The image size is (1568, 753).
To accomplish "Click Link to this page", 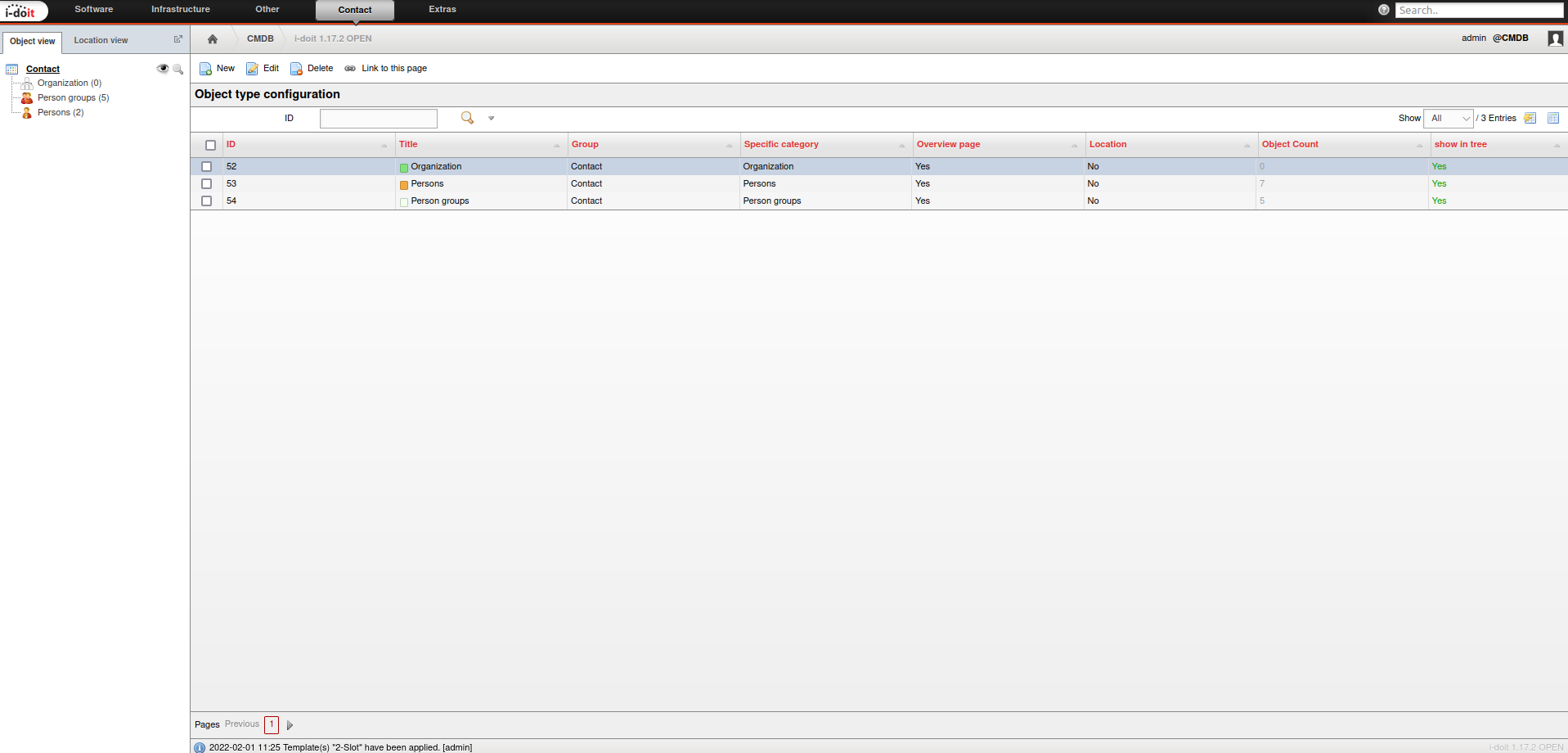I will pyautogui.click(x=393, y=69).
